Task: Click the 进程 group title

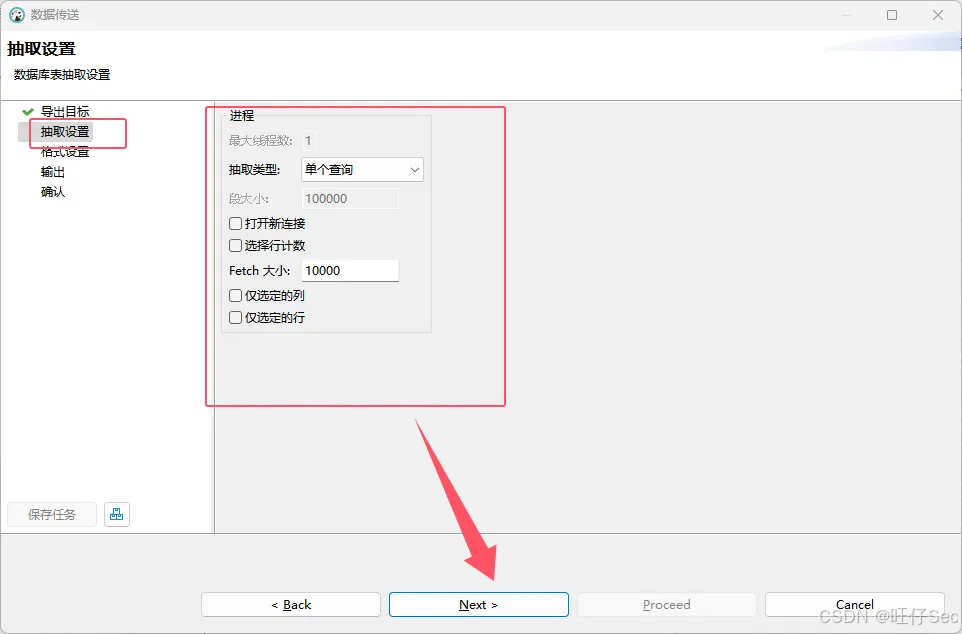Action: click(242, 115)
